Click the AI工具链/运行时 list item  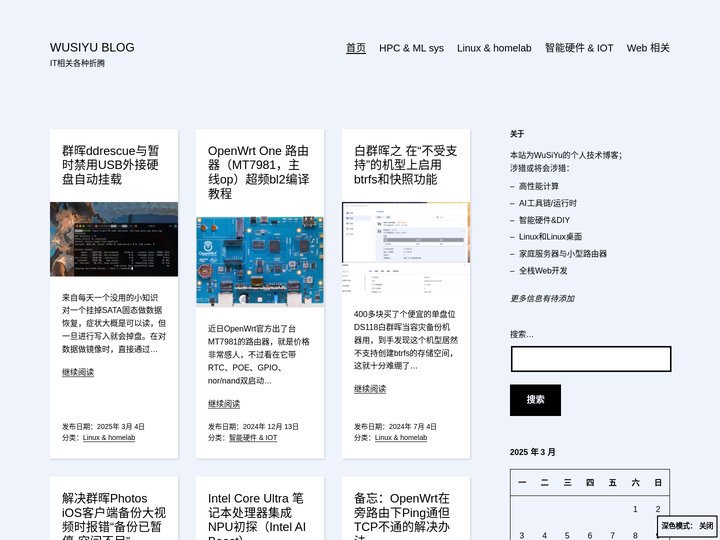(x=548, y=203)
